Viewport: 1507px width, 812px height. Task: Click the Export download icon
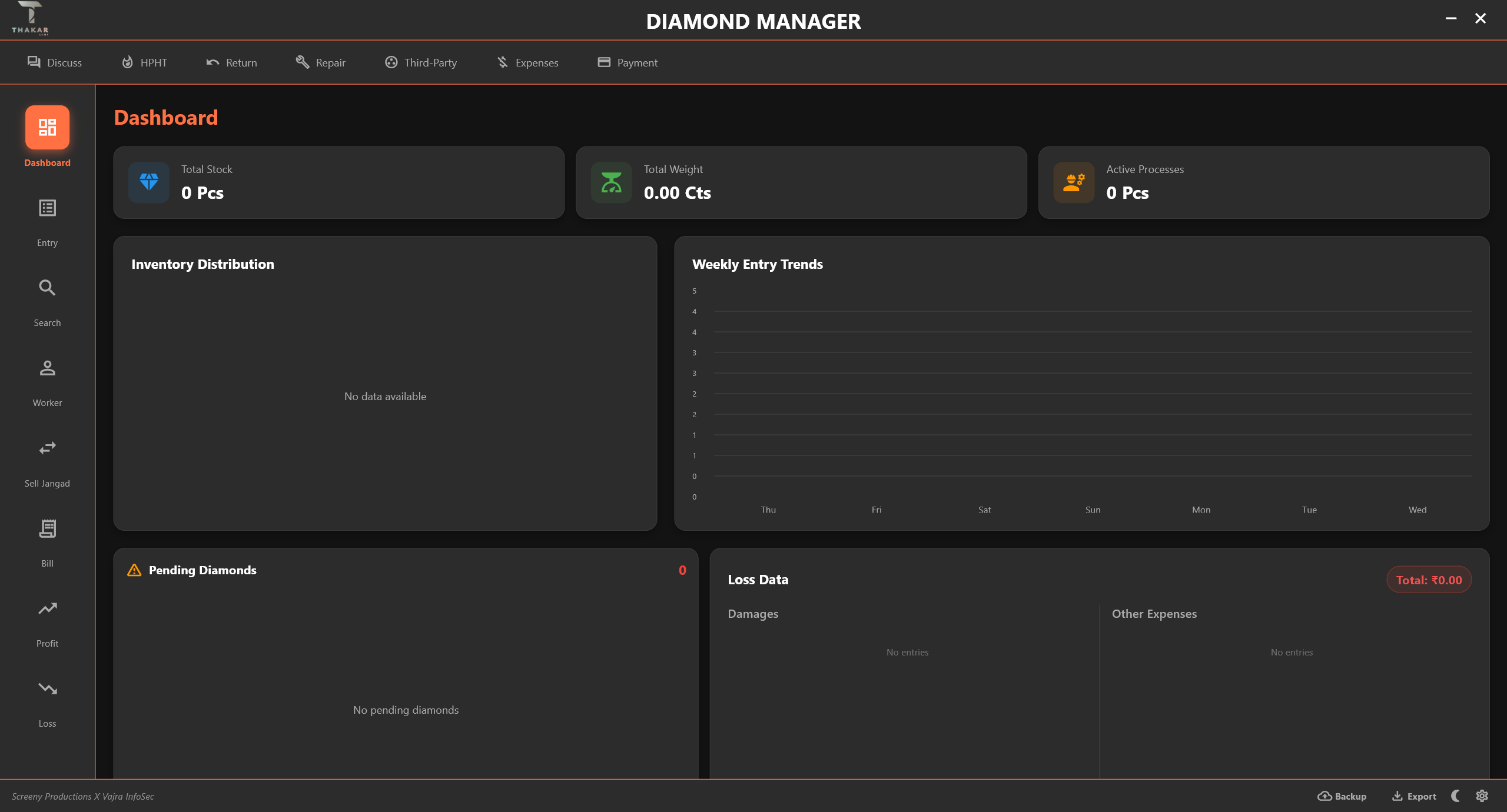pos(1398,796)
